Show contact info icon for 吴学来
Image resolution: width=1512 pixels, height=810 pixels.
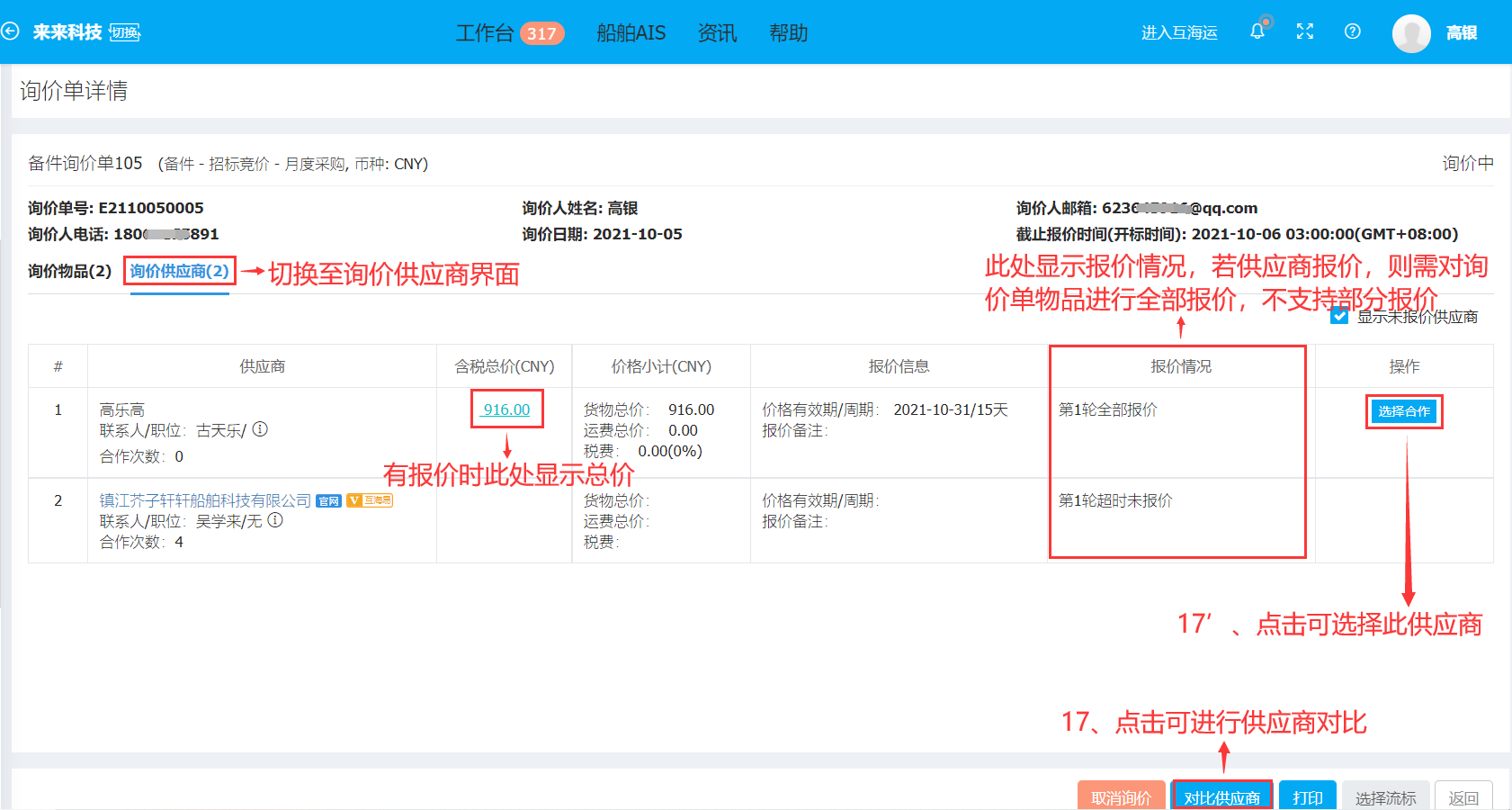pyautogui.click(x=275, y=520)
